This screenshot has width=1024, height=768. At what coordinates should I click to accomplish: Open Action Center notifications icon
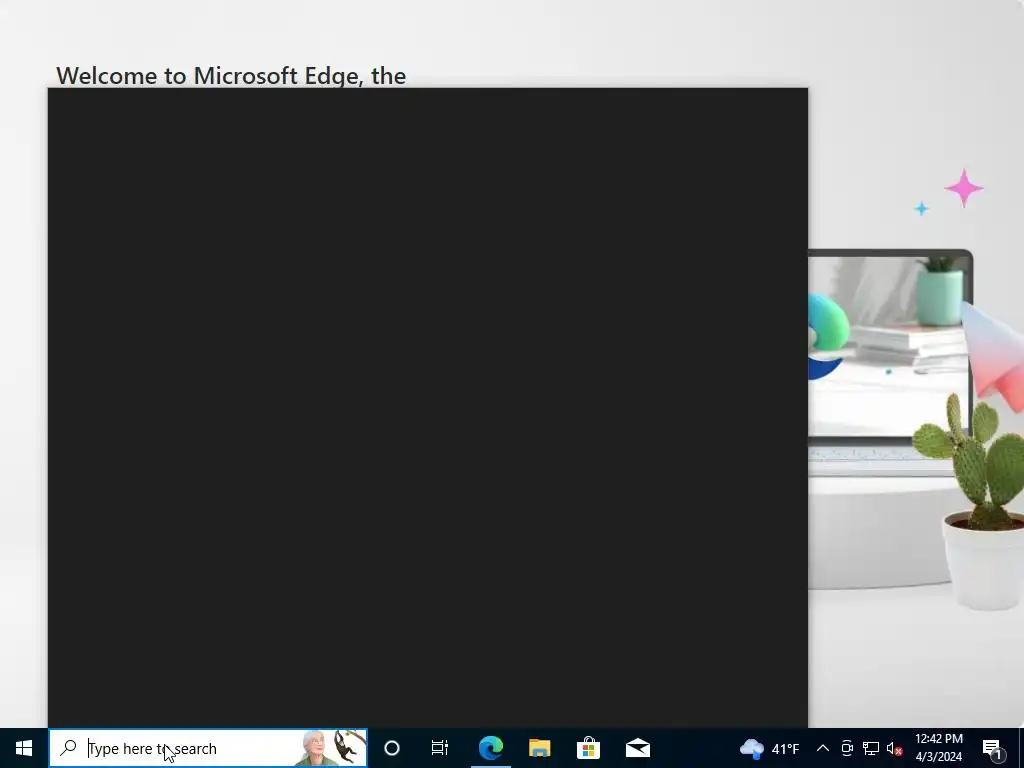click(992, 748)
